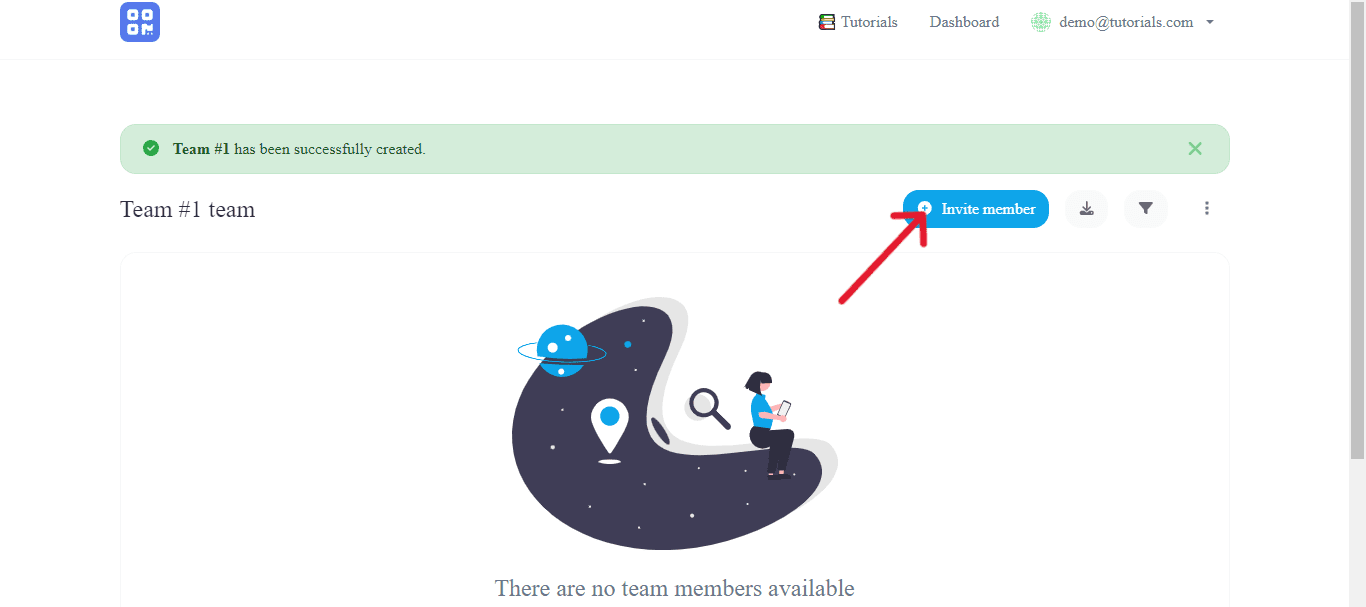This screenshot has width=1366, height=607.
Task: Open the filter funnel options
Action: coord(1146,209)
